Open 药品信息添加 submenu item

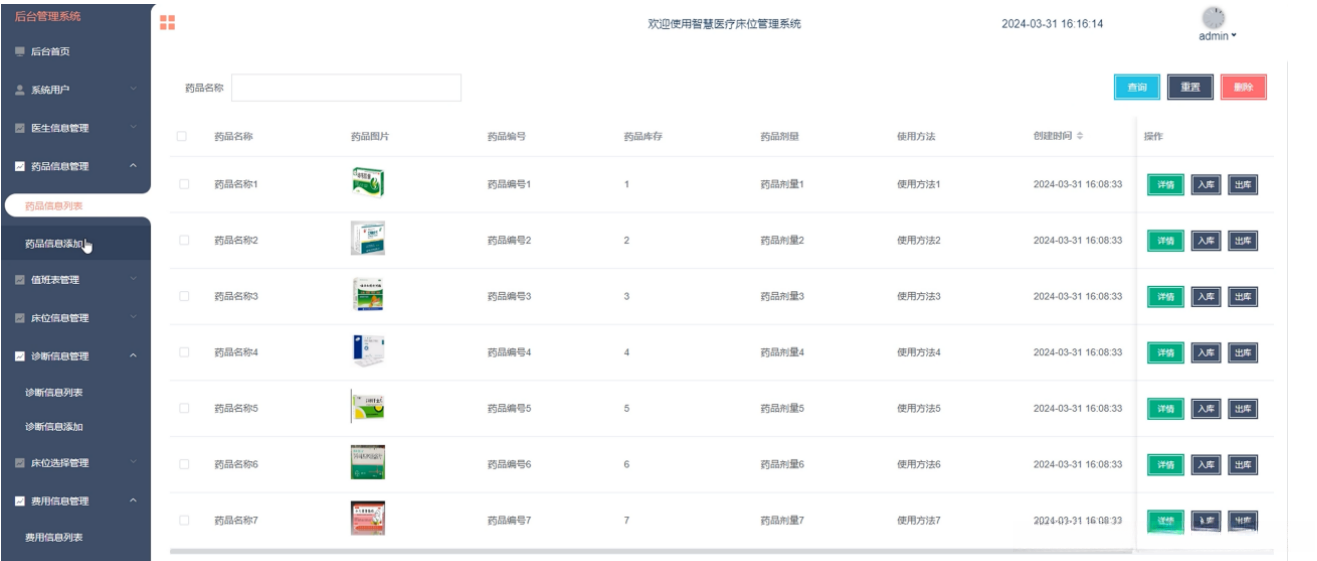tap(76, 243)
